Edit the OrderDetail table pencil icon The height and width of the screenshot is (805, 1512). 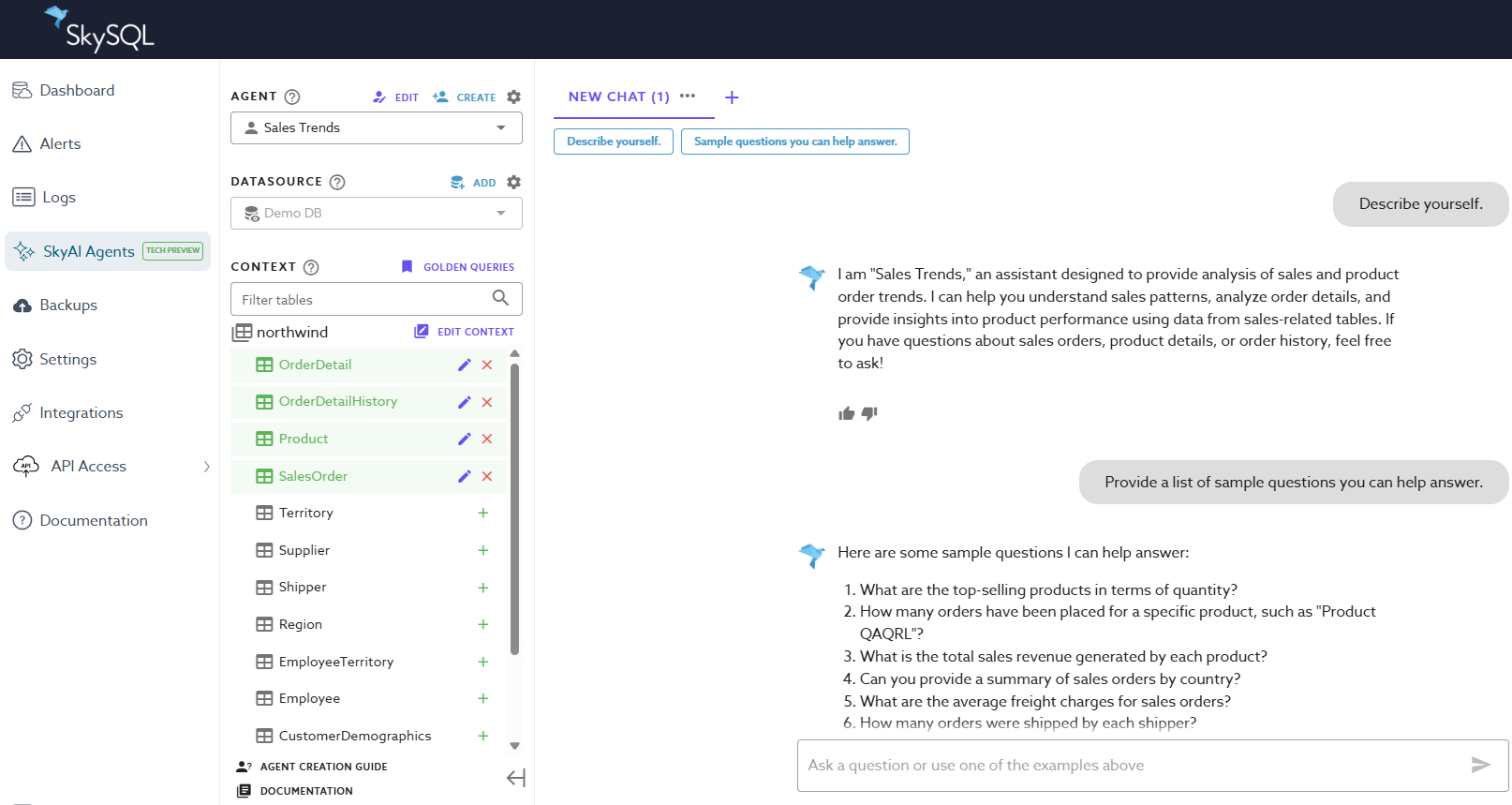point(464,365)
